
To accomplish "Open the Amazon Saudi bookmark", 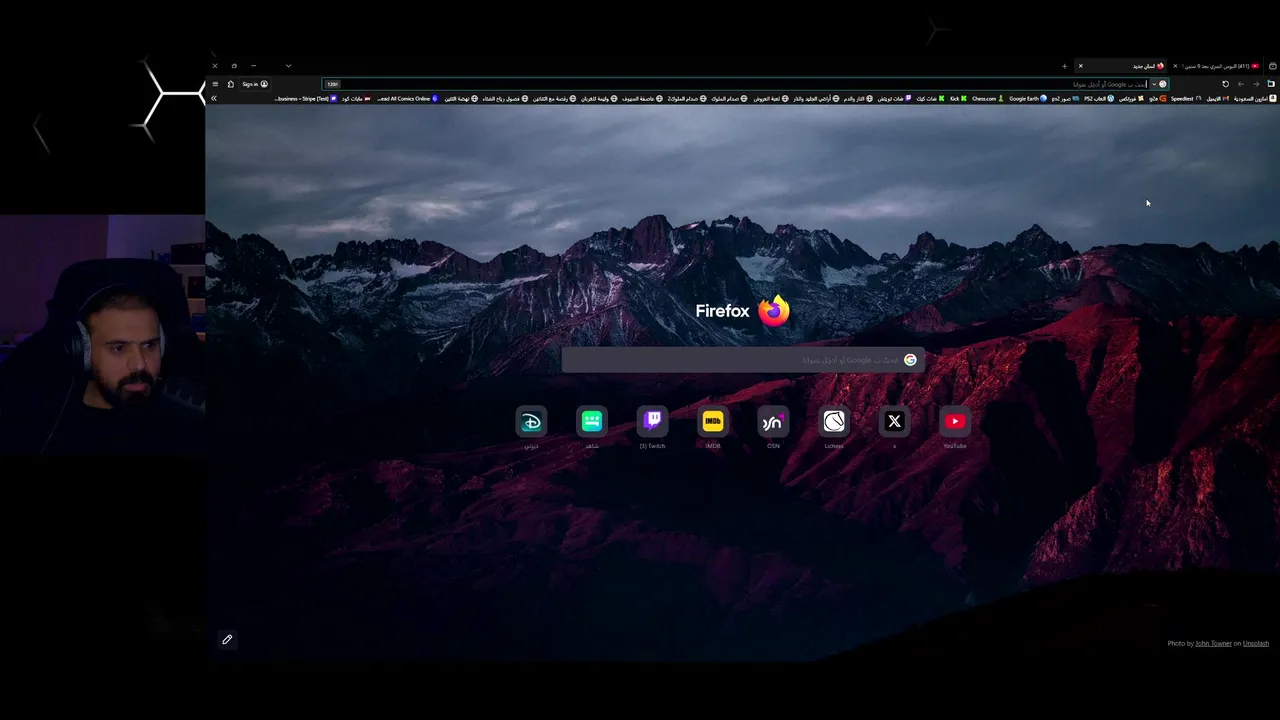I will coord(1256,99).
